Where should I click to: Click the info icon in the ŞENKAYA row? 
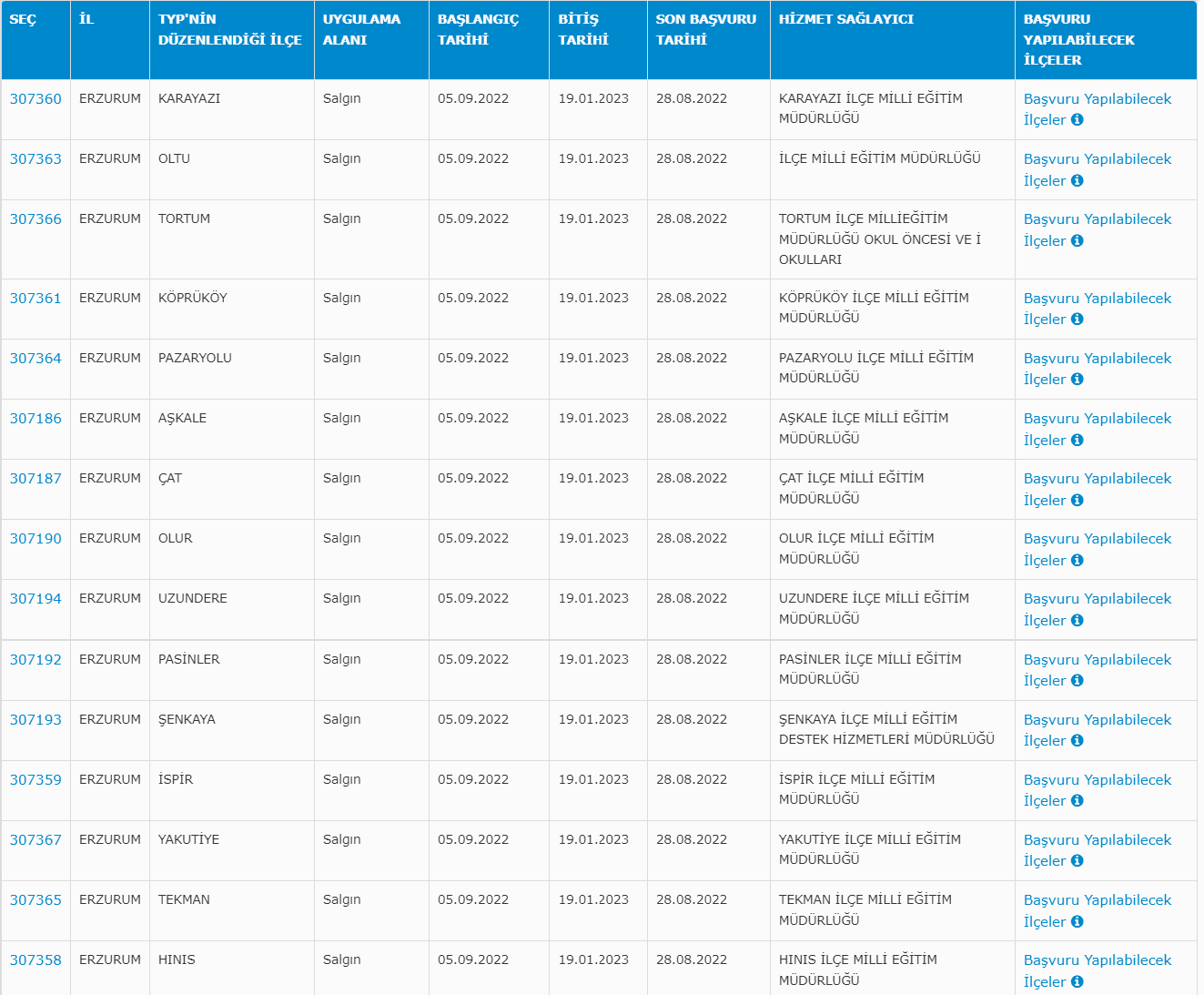point(1077,740)
